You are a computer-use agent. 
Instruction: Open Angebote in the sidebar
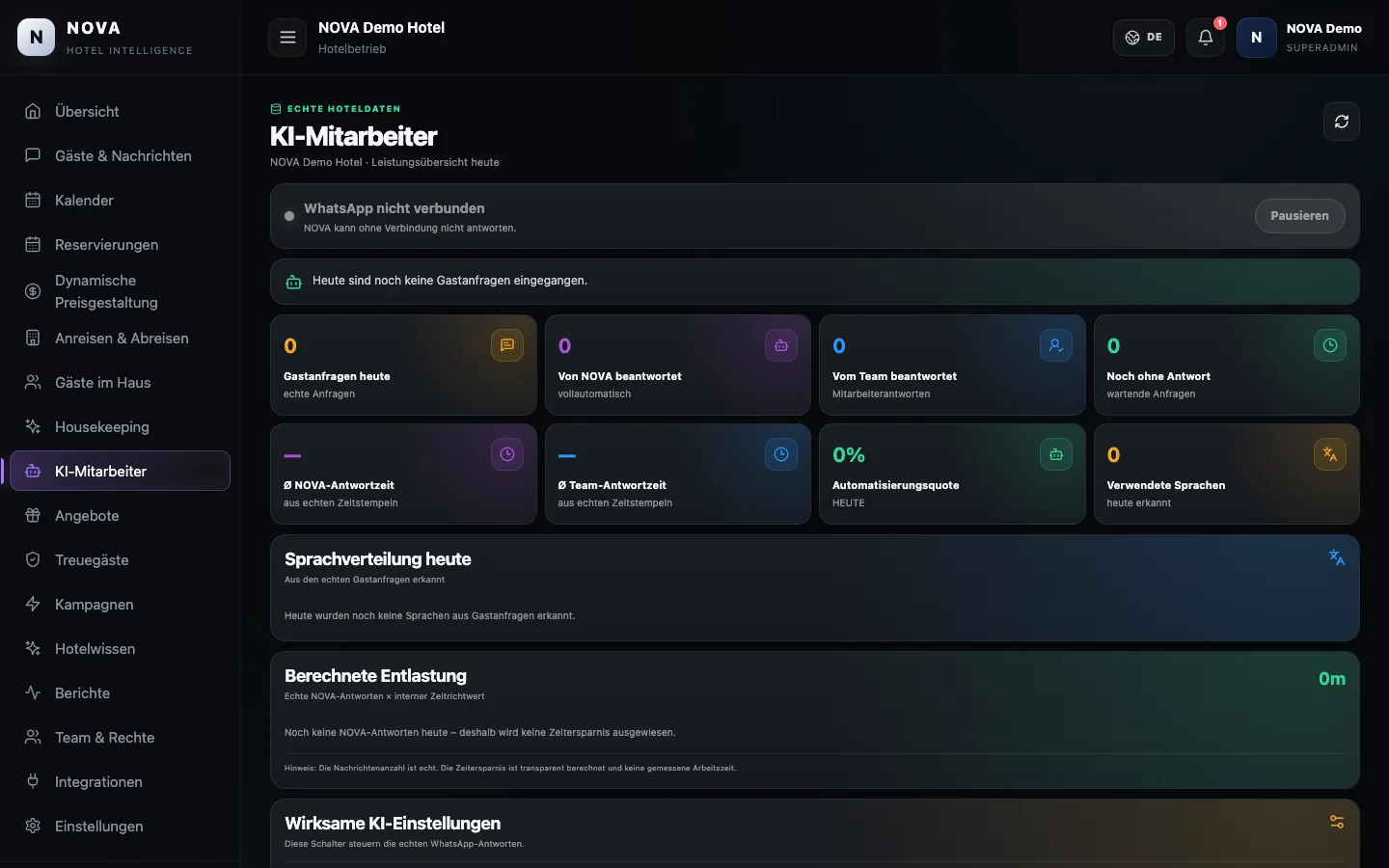click(x=120, y=516)
